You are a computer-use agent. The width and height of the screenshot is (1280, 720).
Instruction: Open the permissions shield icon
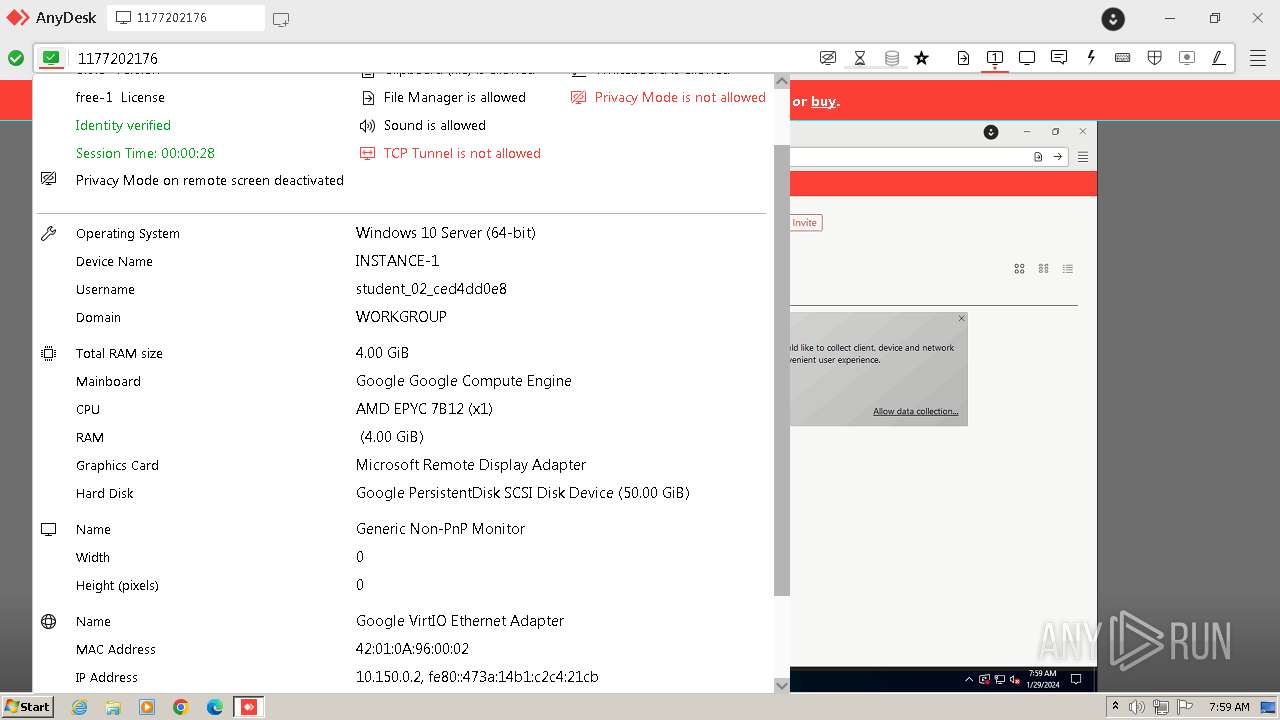point(1155,58)
